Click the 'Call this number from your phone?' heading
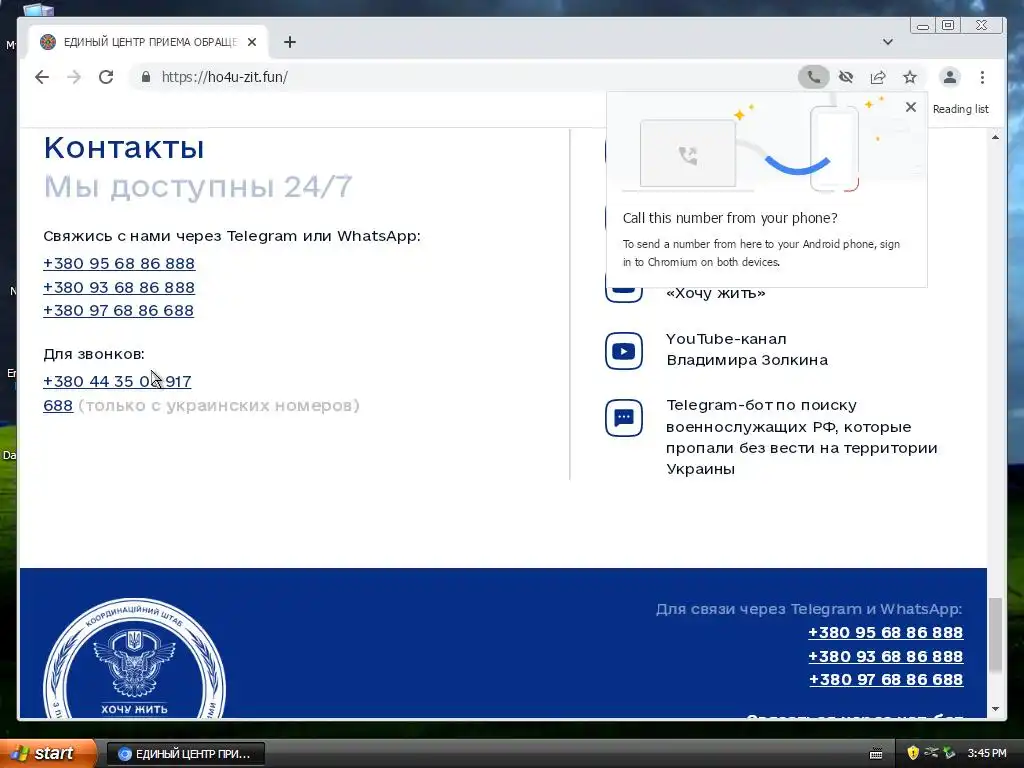Image resolution: width=1024 pixels, height=768 pixels. (x=729, y=218)
